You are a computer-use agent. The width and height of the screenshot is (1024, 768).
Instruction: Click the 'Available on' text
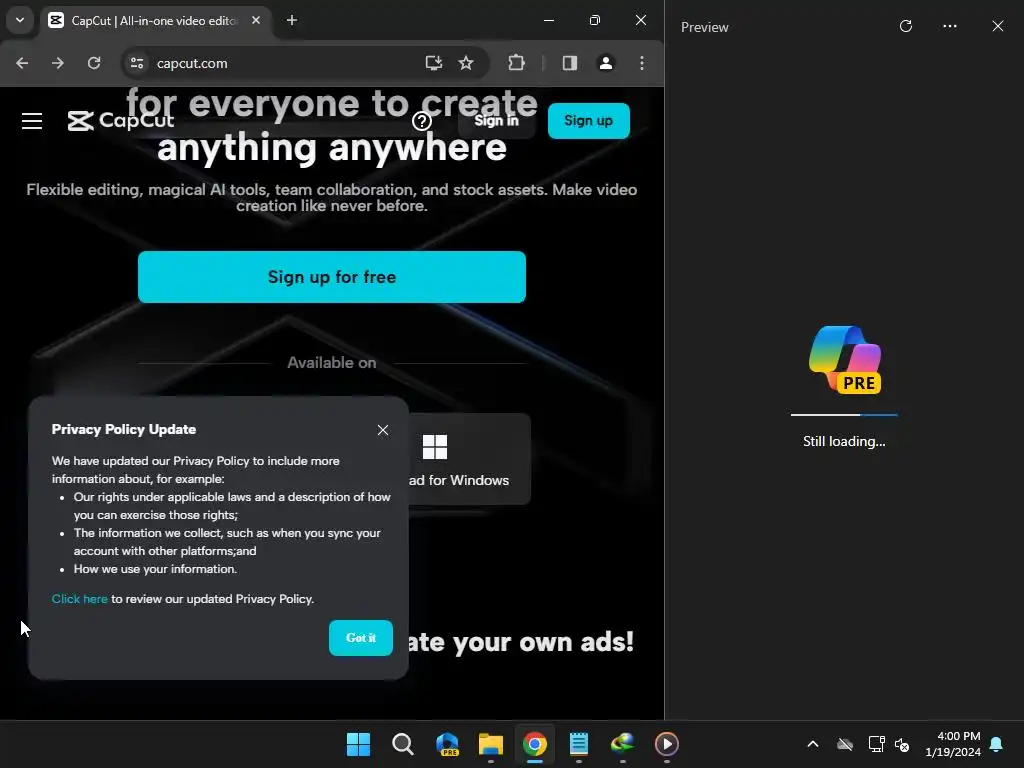(x=332, y=362)
